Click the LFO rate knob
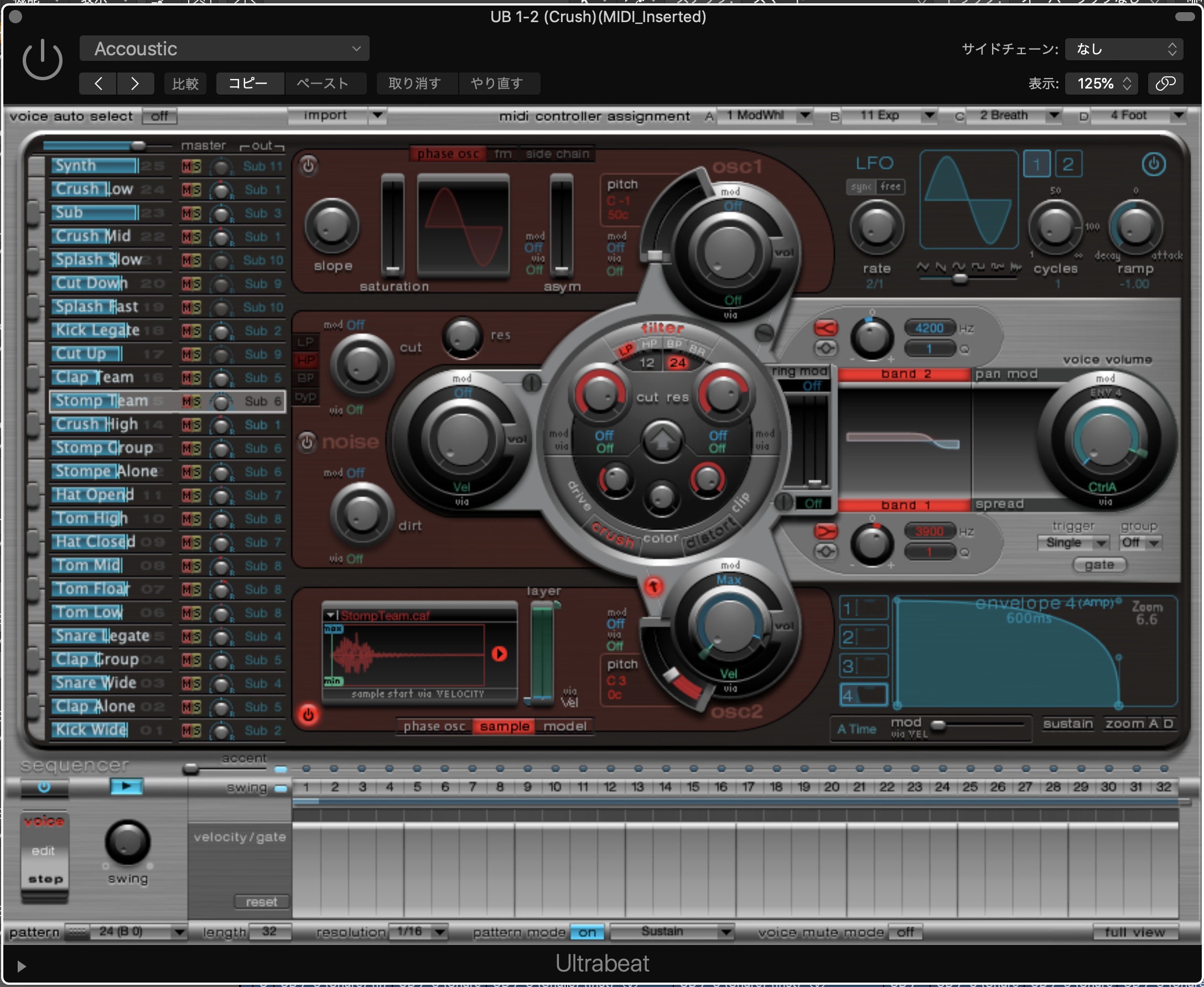1204x987 pixels. [876, 227]
